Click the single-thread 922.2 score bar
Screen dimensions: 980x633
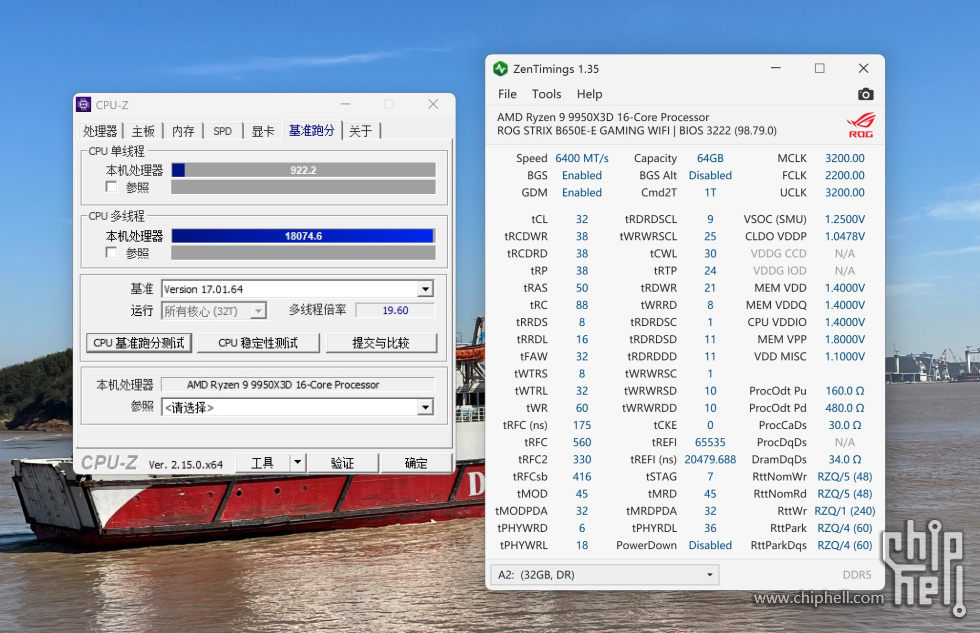(x=303, y=170)
